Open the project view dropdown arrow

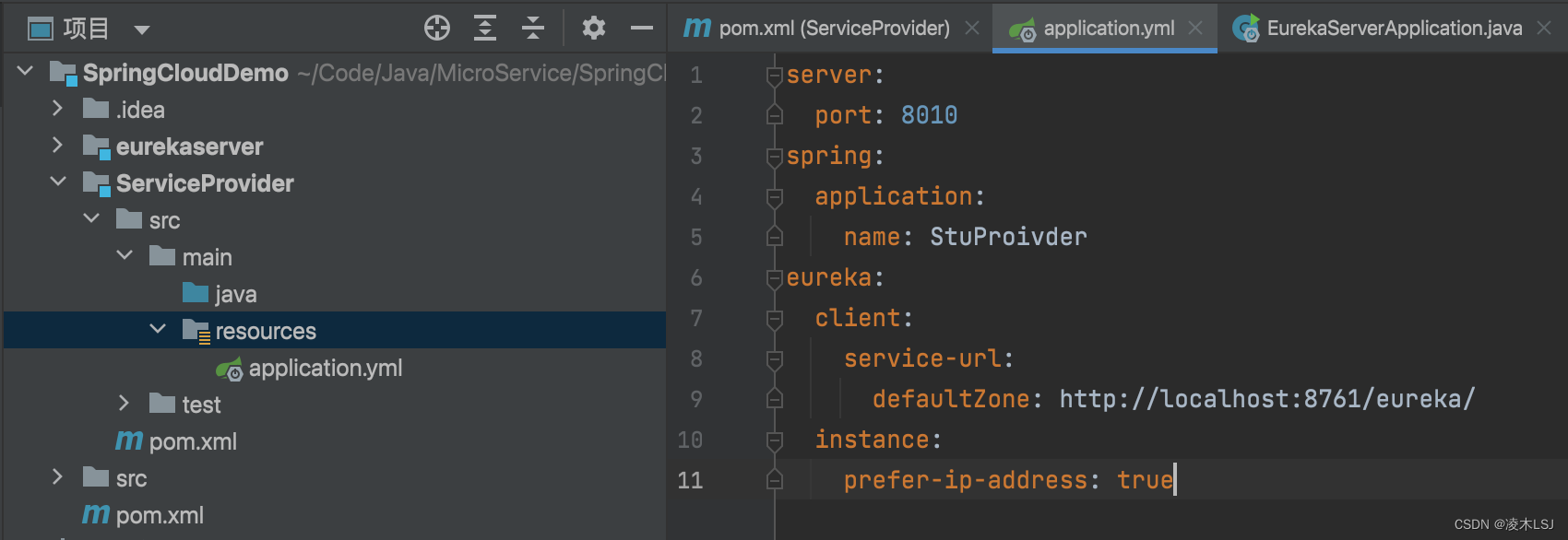tap(142, 29)
